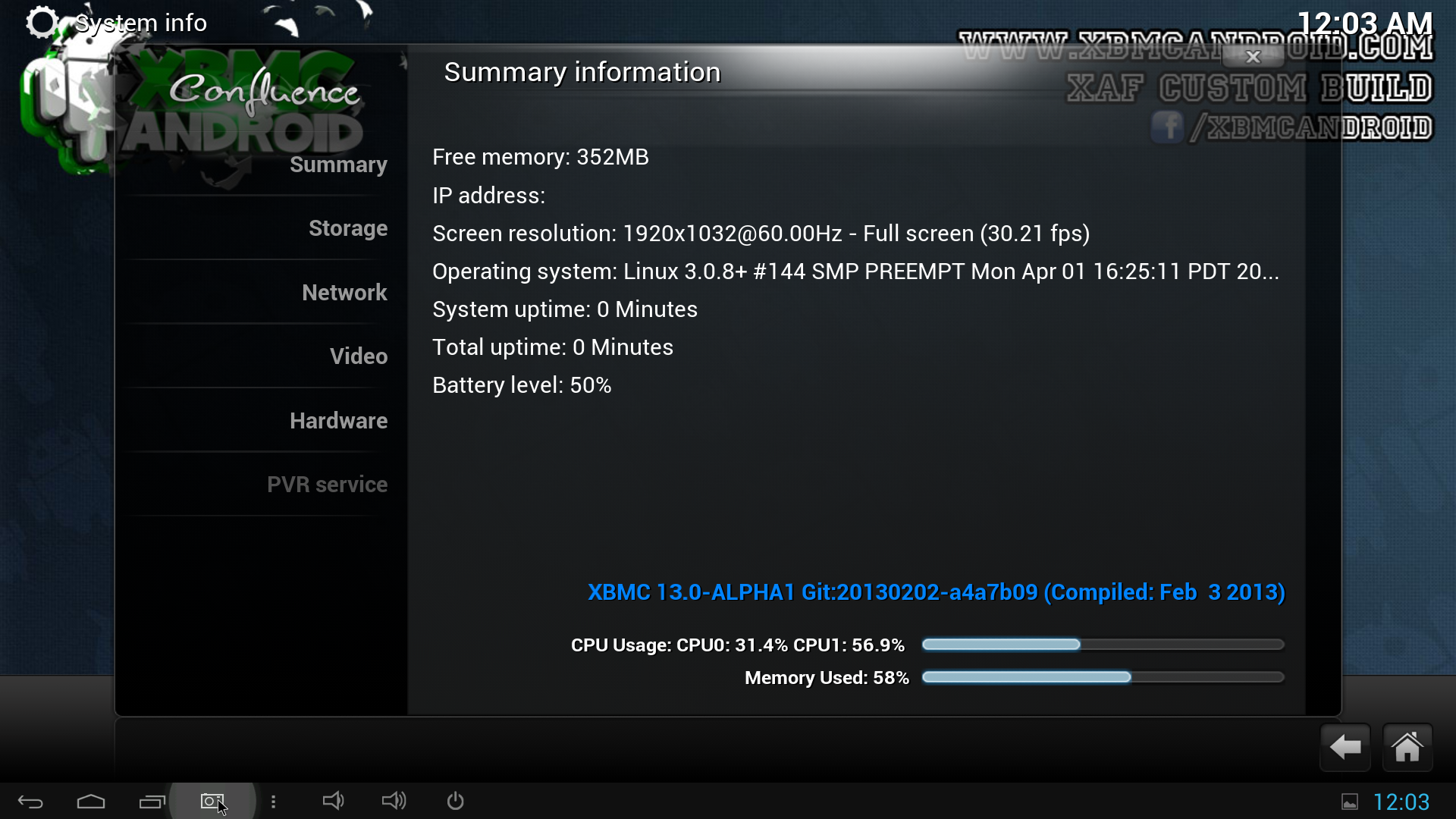
Task: Lower volume with speaker icon
Action: coord(333,801)
